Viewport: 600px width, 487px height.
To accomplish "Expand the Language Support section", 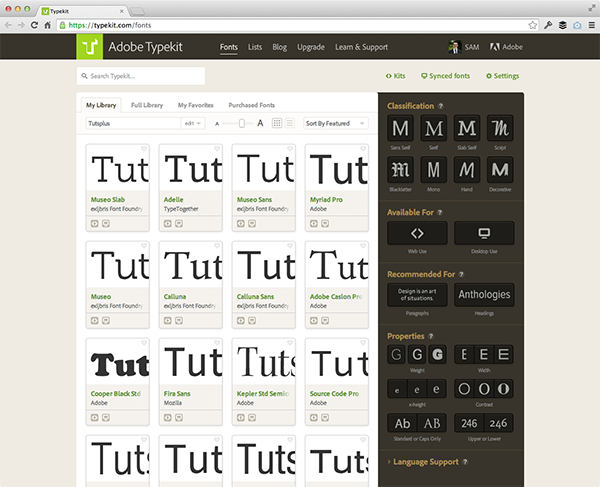I will click(426, 462).
